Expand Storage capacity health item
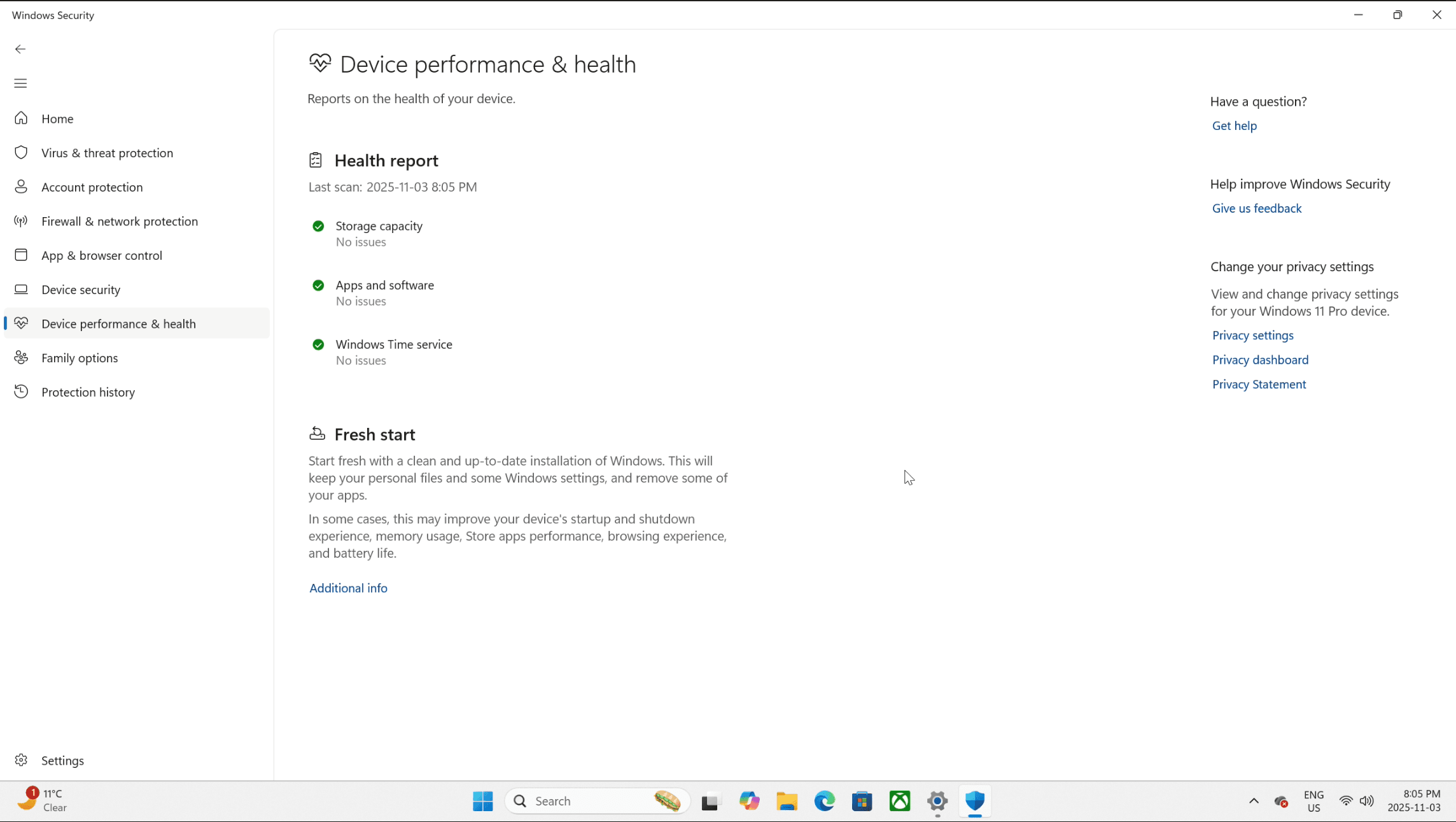Viewport: 1456px width, 822px height. click(x=379, y=226)
